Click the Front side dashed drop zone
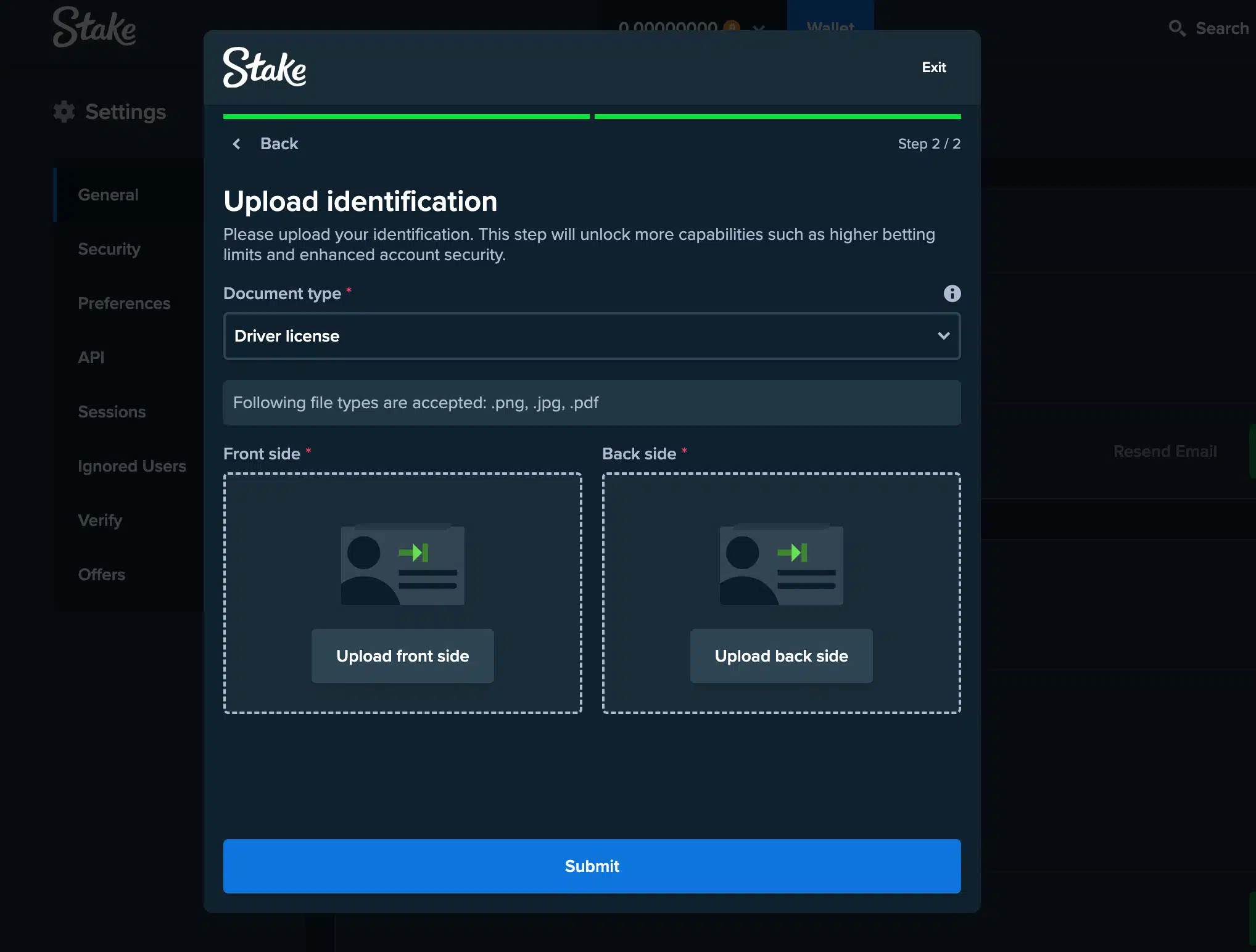1256x952 pixels. 402,593
